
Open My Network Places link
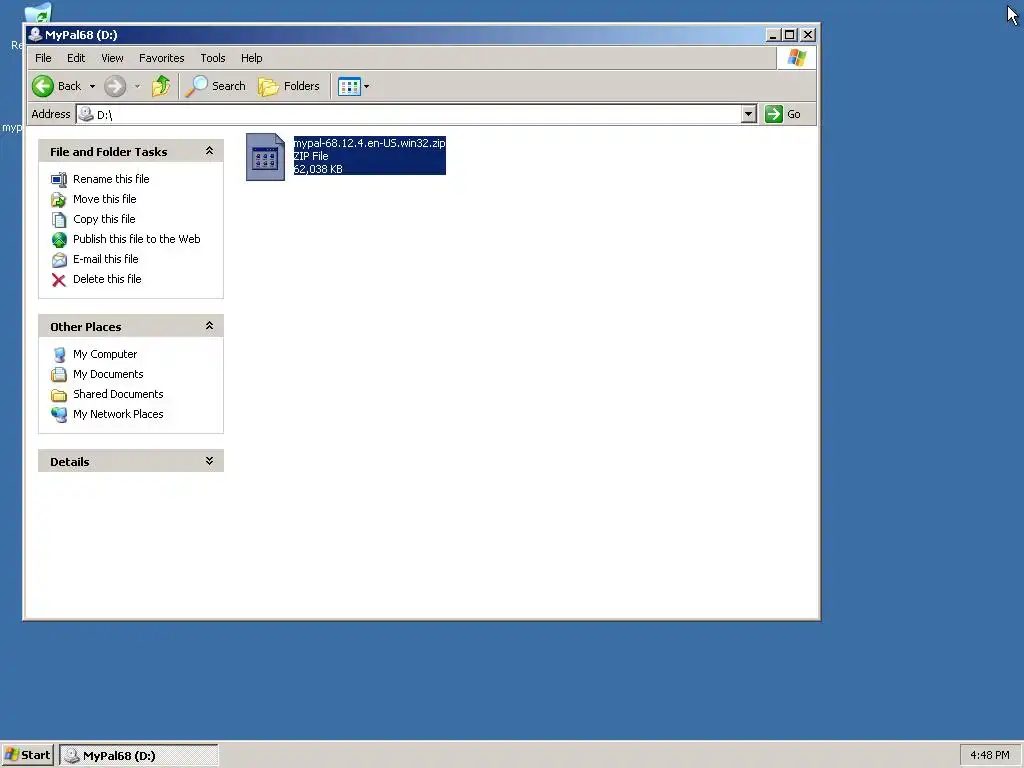pos(118,414)
